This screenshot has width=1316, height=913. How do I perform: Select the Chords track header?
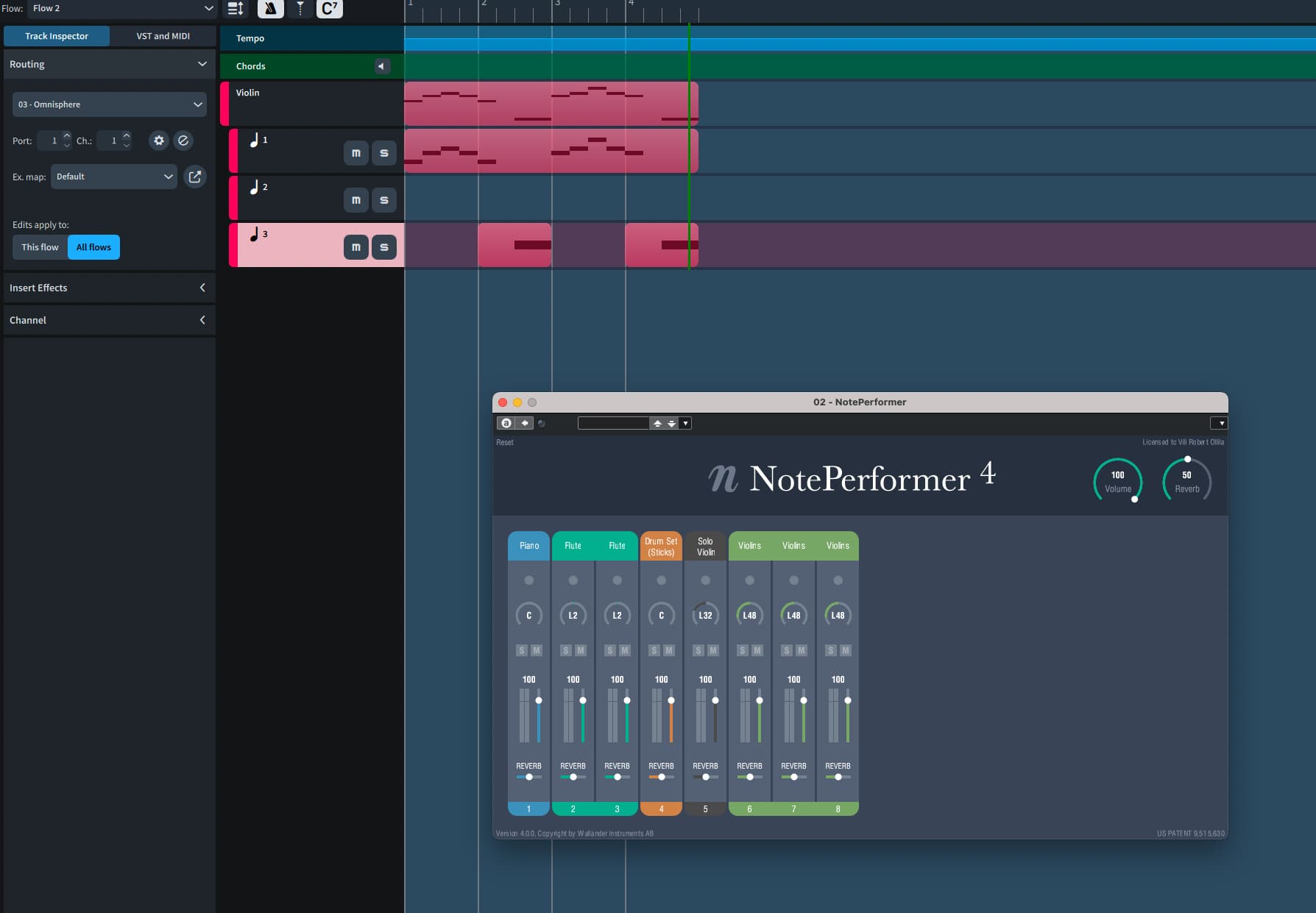(x=312, y=66)
